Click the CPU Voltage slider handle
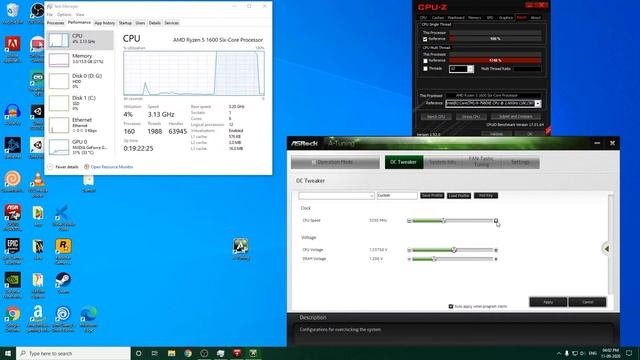The height and width of the screenshot is (360, 640). coord(453,250)
